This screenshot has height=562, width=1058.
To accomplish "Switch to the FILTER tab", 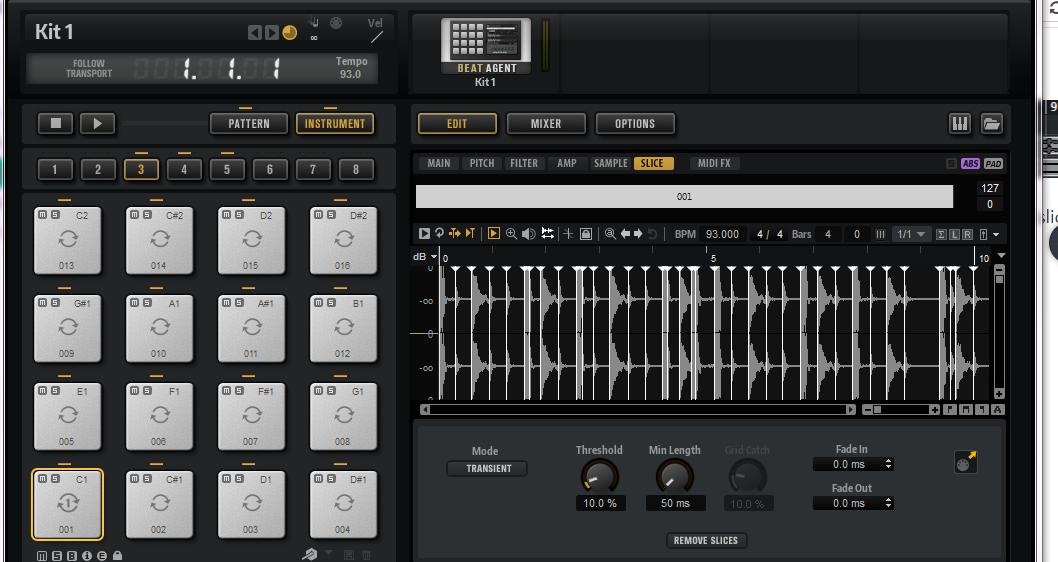I will (x=524, y=163).
